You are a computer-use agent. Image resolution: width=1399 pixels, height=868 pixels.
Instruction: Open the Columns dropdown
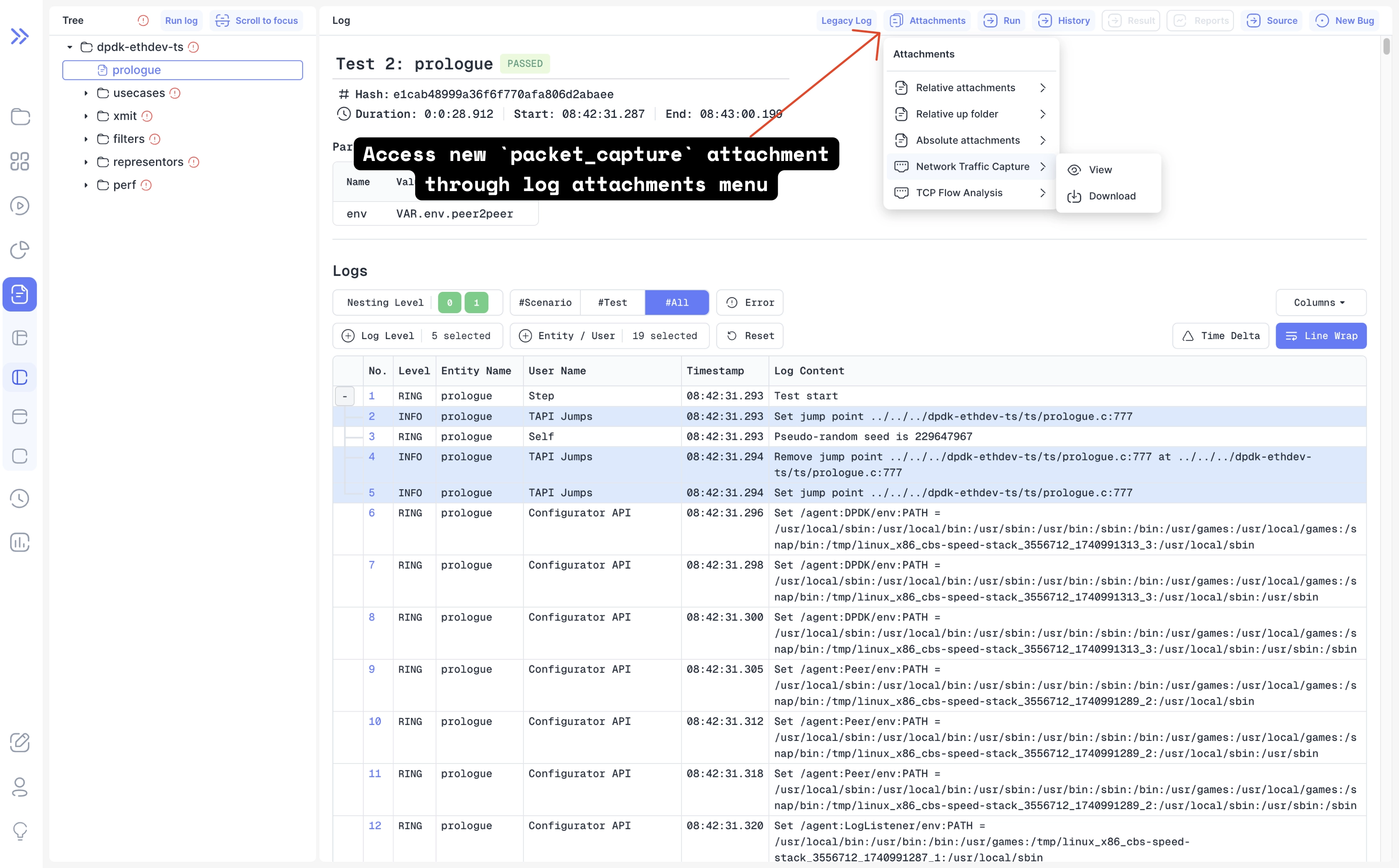[1320, 303]
